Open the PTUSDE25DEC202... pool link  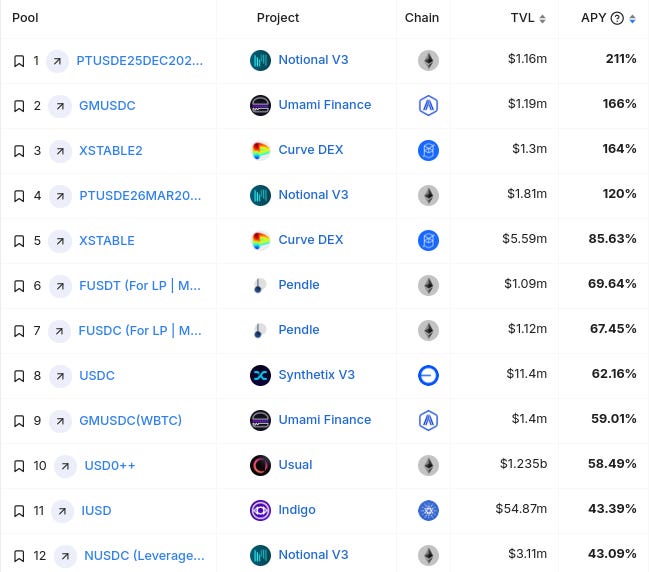139,61
